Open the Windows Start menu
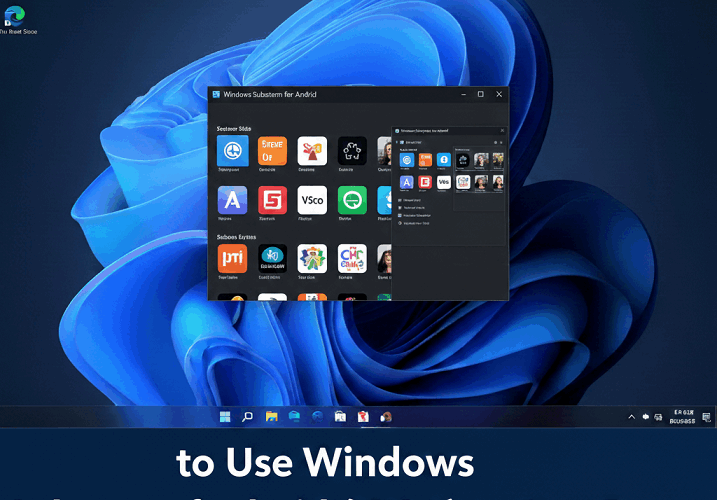The height and width of the screenshot is (500, 717). [225, 417]
